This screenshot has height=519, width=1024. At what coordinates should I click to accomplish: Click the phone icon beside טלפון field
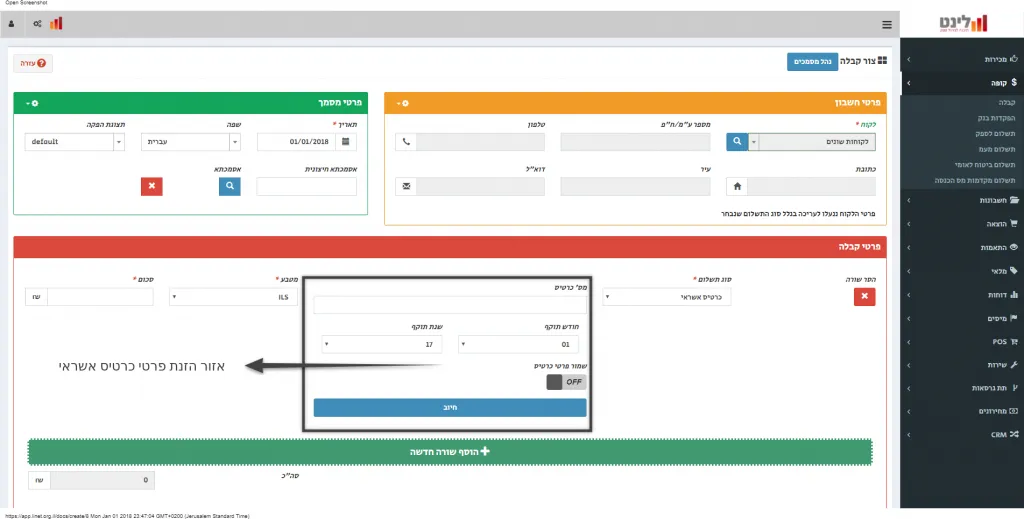(406, 142)
